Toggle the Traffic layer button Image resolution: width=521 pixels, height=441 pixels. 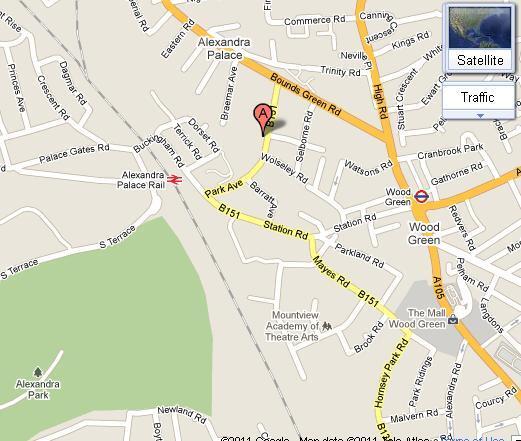[478, 97]
